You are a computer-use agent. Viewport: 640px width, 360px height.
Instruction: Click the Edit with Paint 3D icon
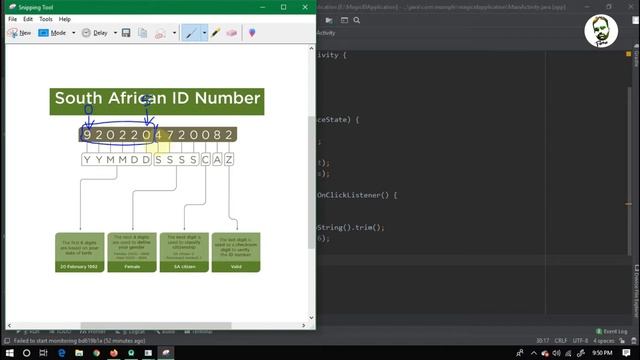click(x=252, y=33)
